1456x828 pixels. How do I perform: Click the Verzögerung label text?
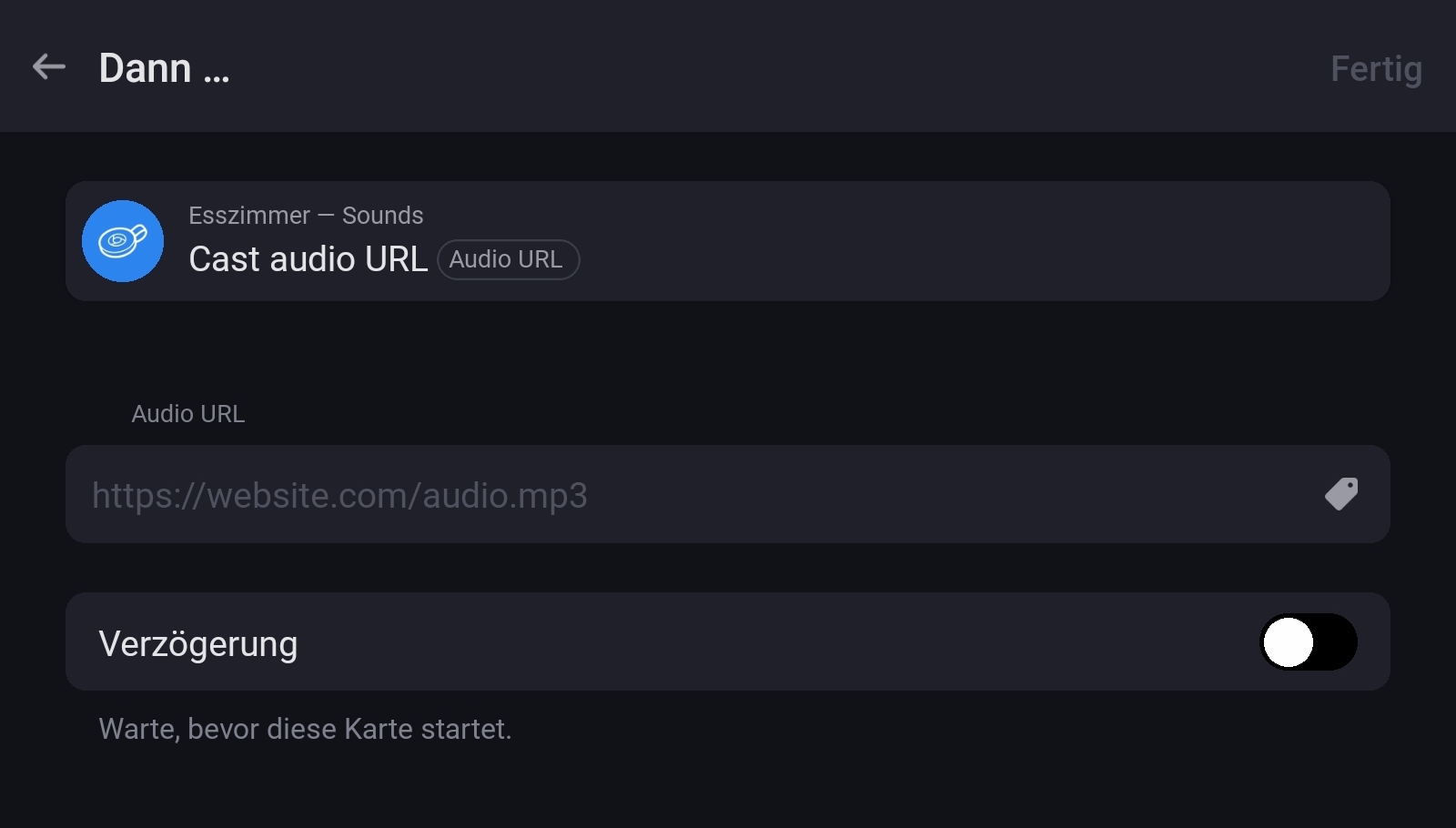tap(198, 644)
